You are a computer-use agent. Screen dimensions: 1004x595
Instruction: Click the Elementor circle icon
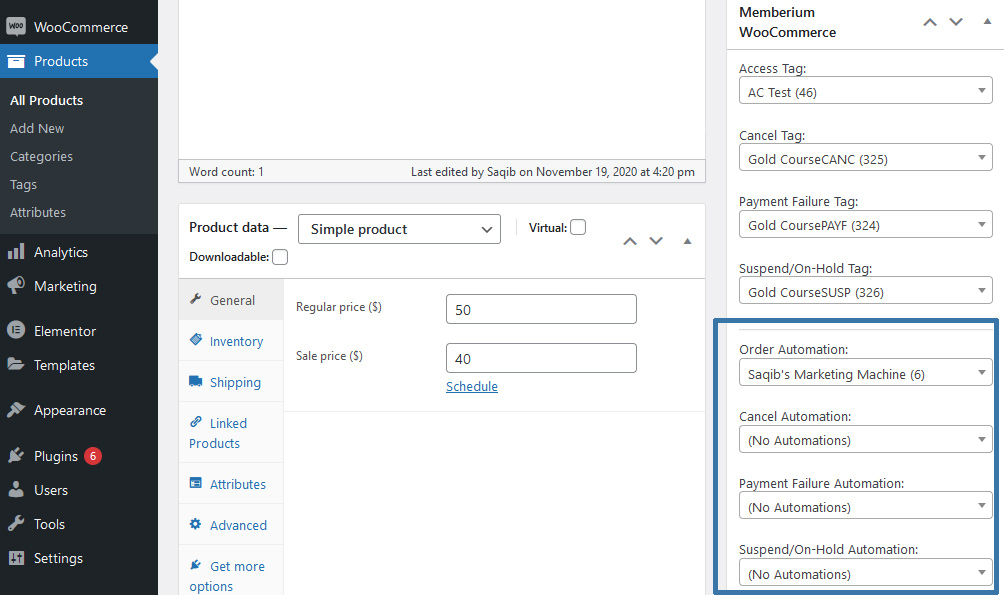coord(16,330)
